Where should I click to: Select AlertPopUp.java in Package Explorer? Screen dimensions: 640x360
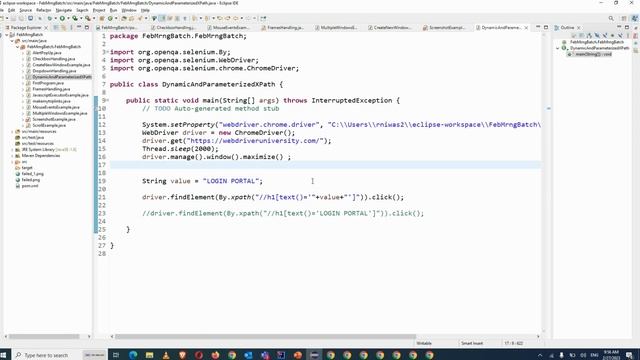click(x=47, y=53)
